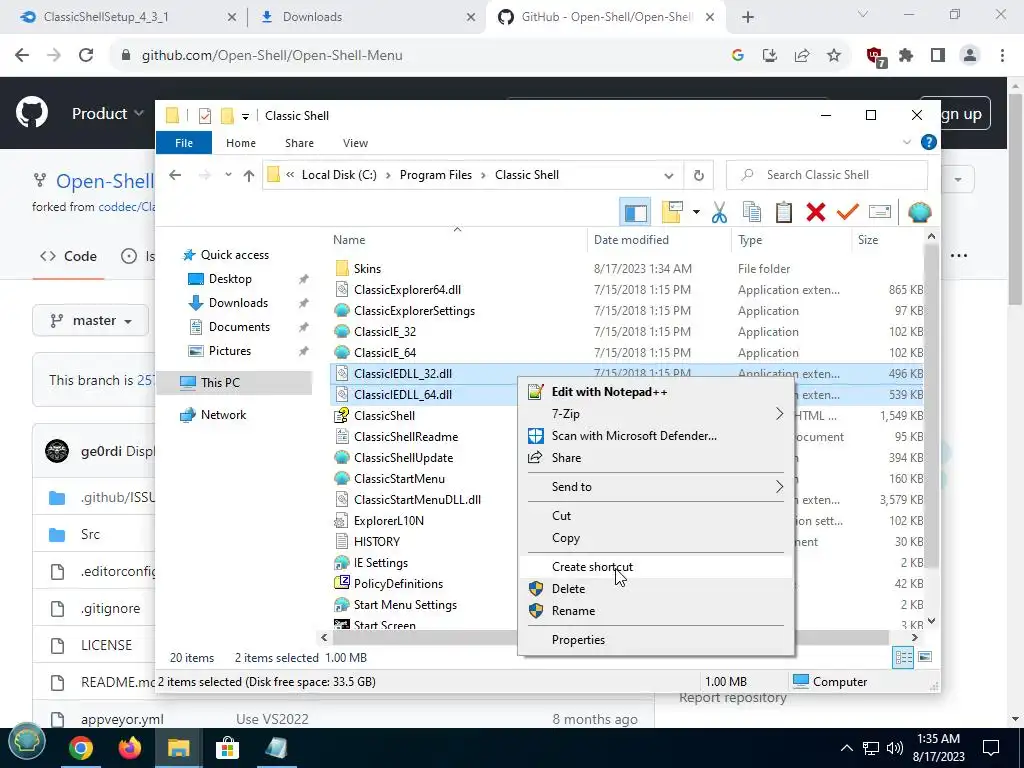Viewport: 1024px width, 768px height.
Task: Click Classic Shell start button on taskbar
Action: pos(26,743)
